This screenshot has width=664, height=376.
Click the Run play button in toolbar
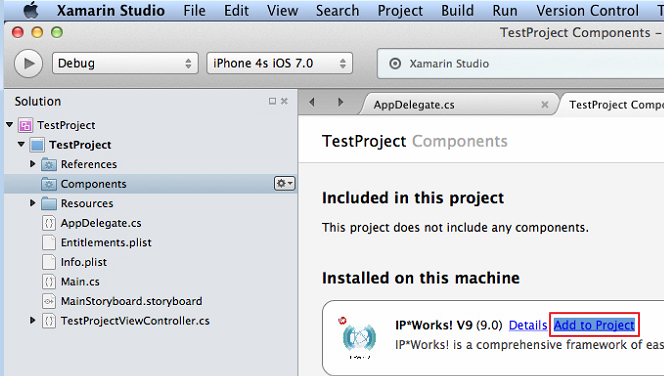tap(28, 64)
